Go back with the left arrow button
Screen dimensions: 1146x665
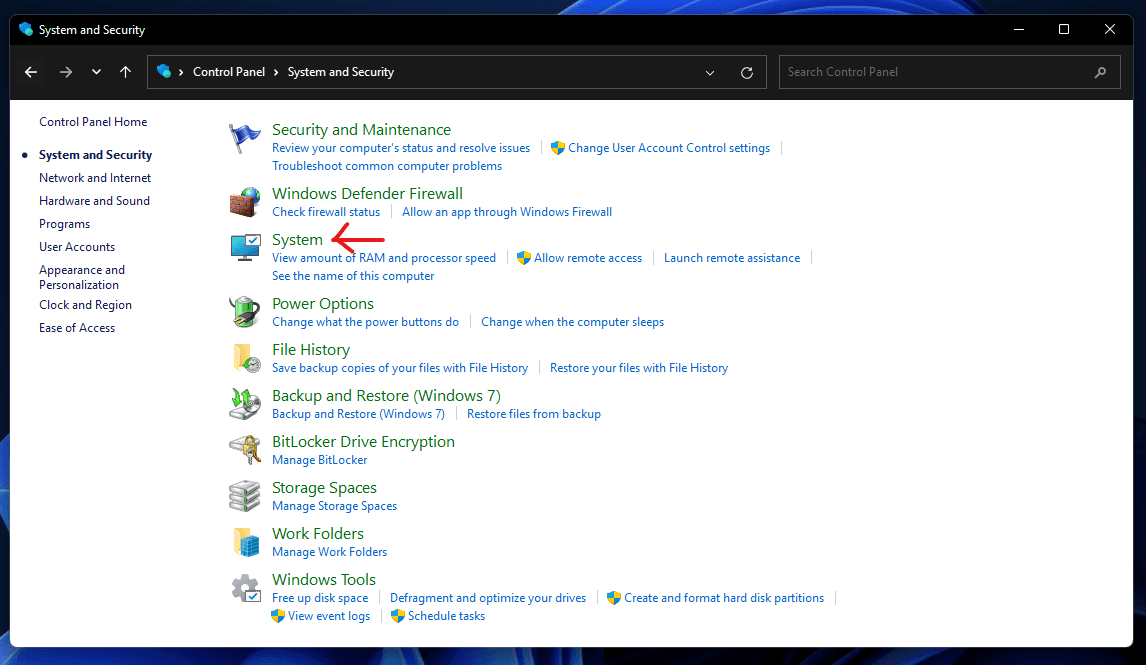point(31,72)
